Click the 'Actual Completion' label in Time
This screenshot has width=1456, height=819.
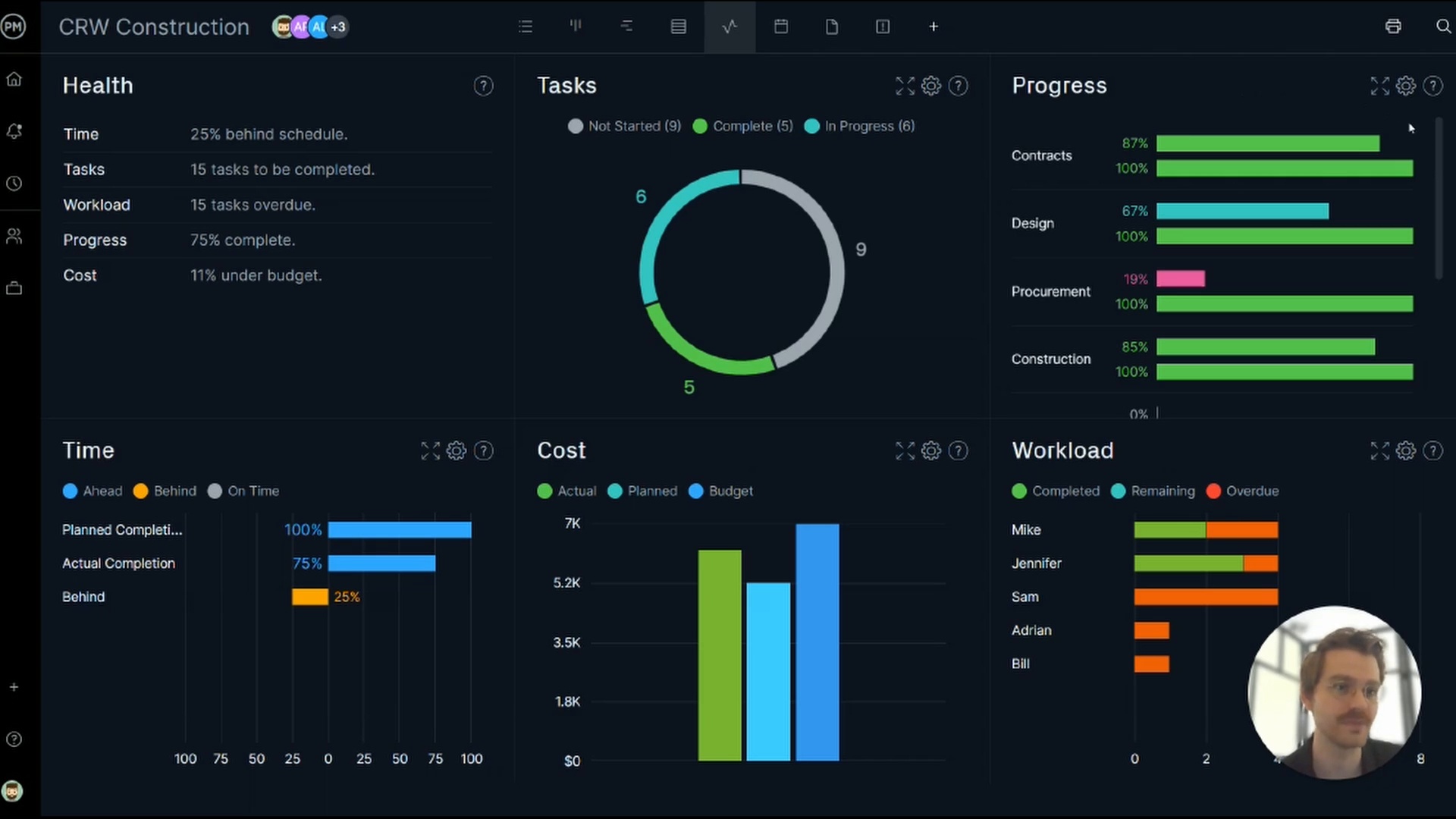pyautogui.click(x=118, y=563)
